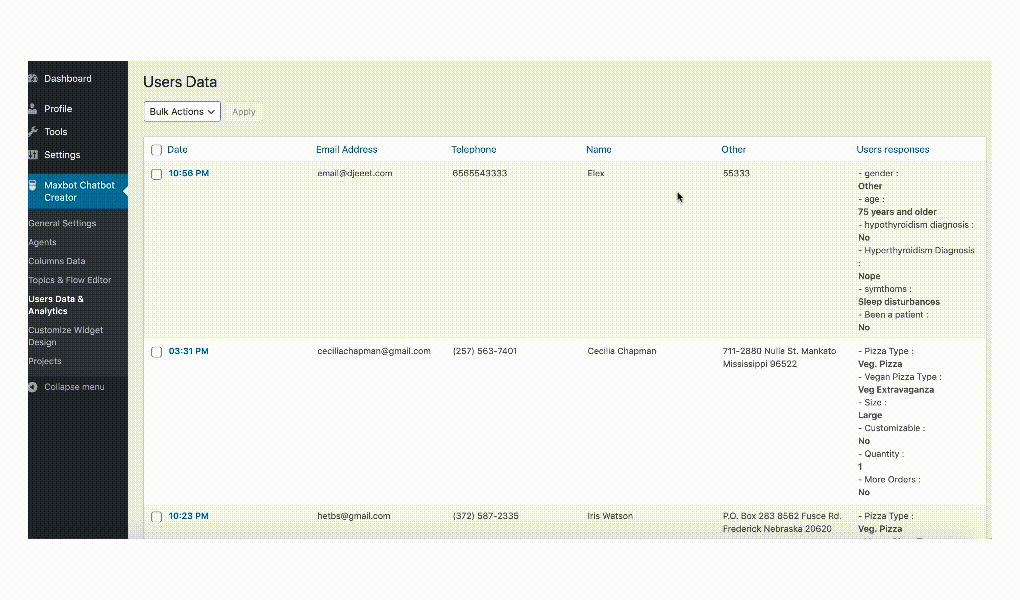The image size is (1020, 600).
Task: Check the 10:23 PM row checkbox
Action: [x=156, y=517]
